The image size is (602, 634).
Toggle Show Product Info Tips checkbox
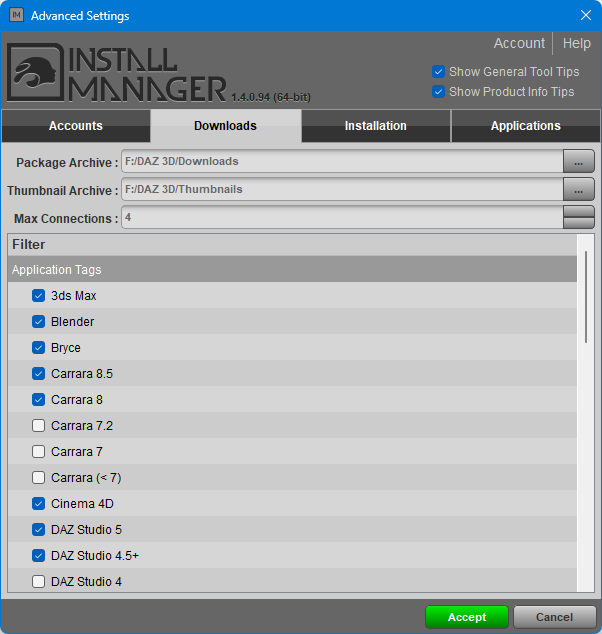click(x=438, y=92)
